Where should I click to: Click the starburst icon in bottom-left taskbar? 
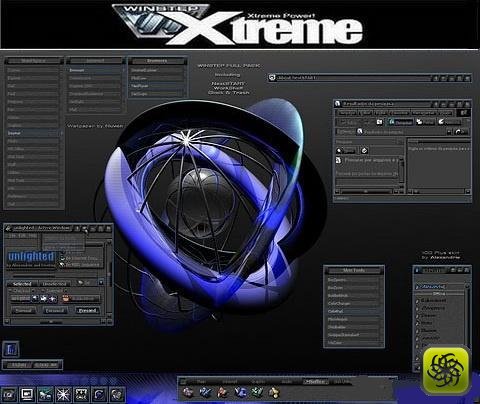[x=63, y=394]
